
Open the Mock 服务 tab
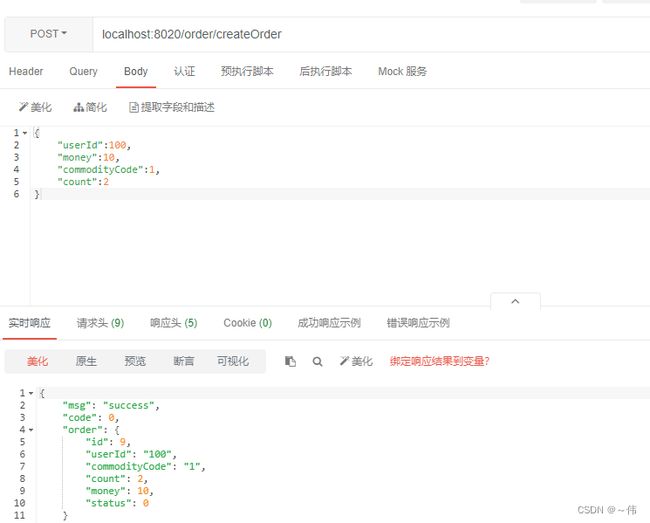pyautogui.click(x=403, y=71)
